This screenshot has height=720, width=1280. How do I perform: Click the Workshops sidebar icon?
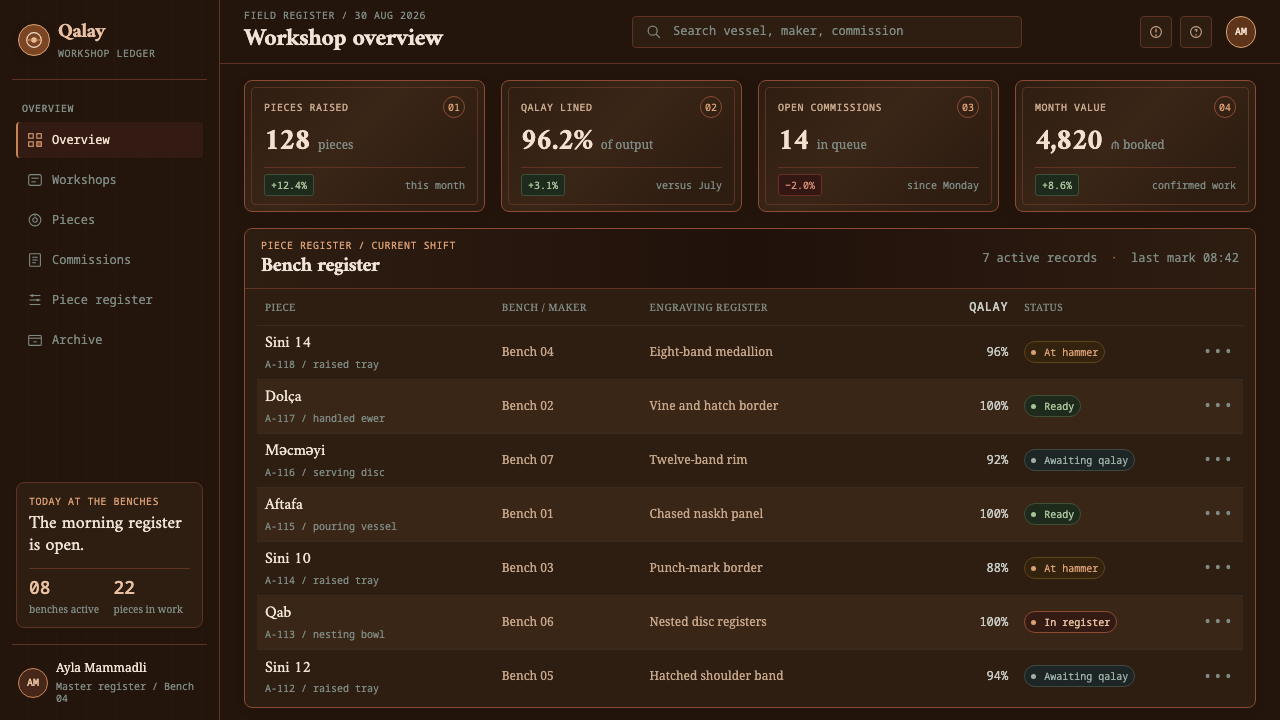click(35, 180)
